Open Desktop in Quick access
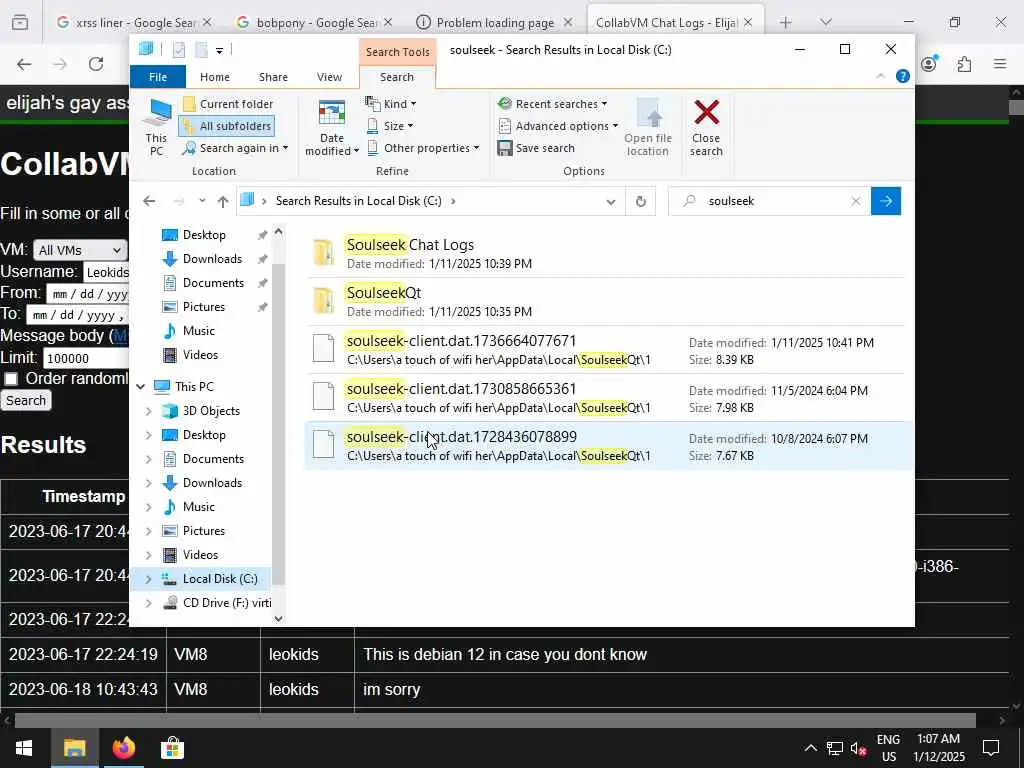1024x768 pixels. [204, 235]
